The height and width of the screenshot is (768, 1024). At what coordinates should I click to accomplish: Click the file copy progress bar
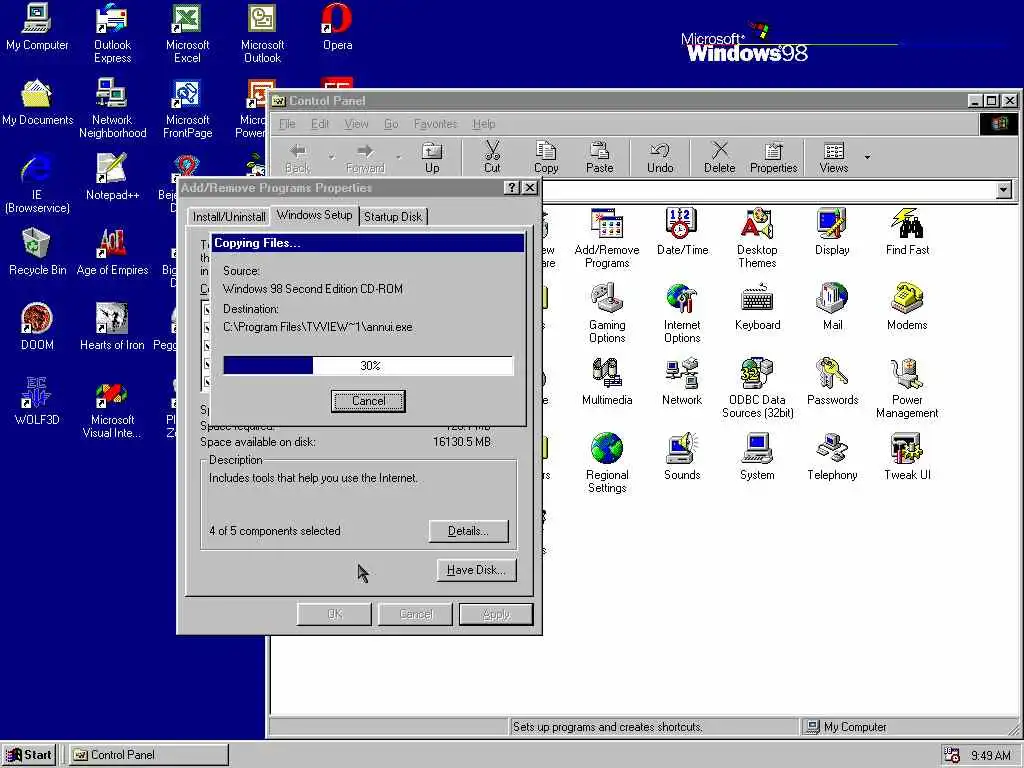[x=368, y=366]
